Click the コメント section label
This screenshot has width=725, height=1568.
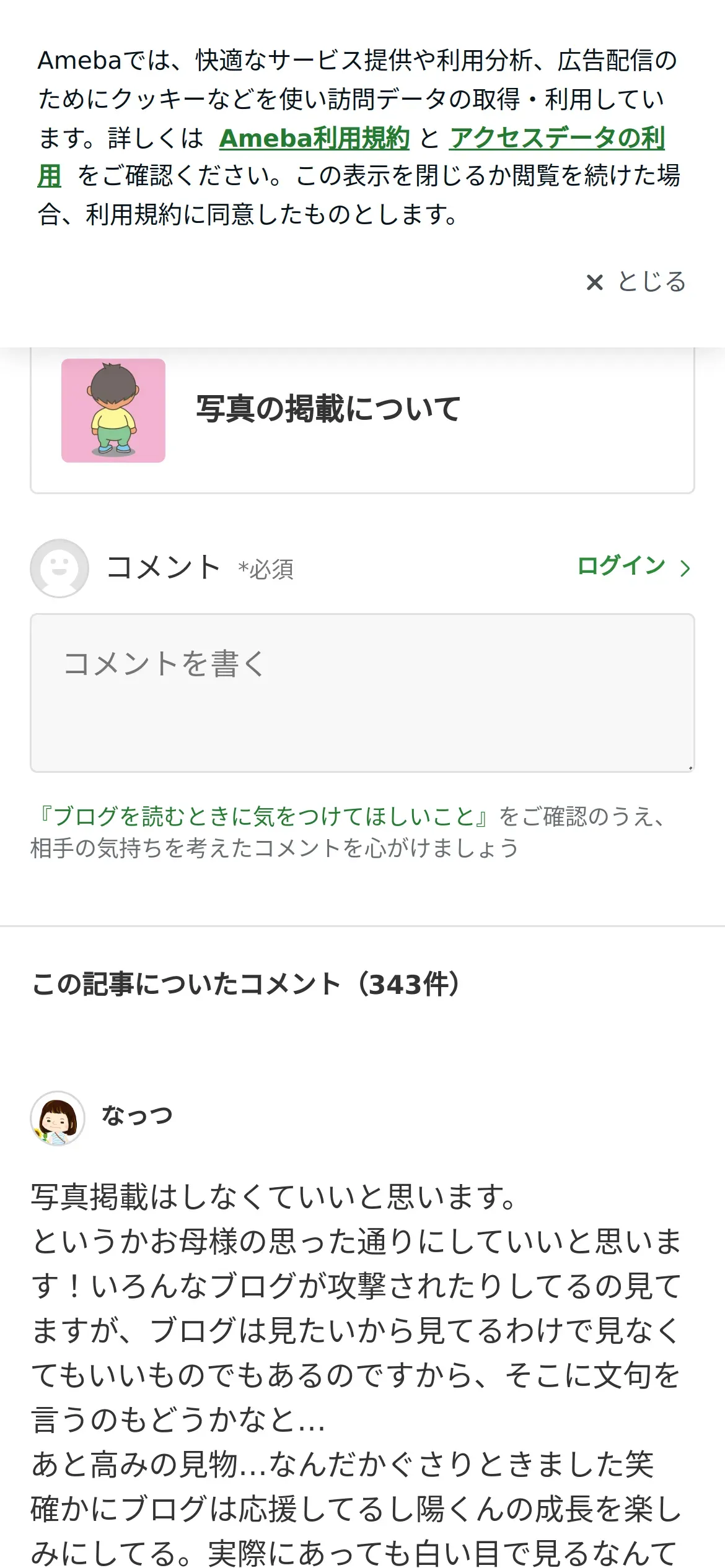[164, 567]
